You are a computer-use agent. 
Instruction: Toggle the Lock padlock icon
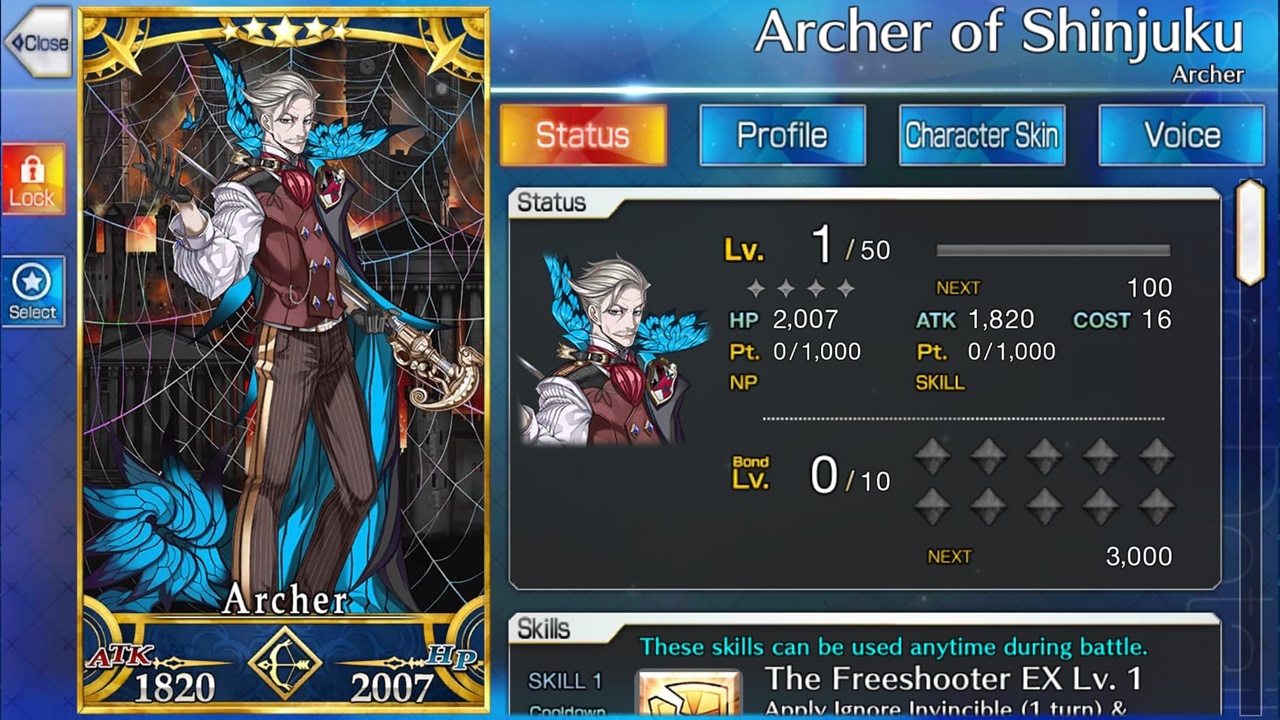[x=33, y=178]
